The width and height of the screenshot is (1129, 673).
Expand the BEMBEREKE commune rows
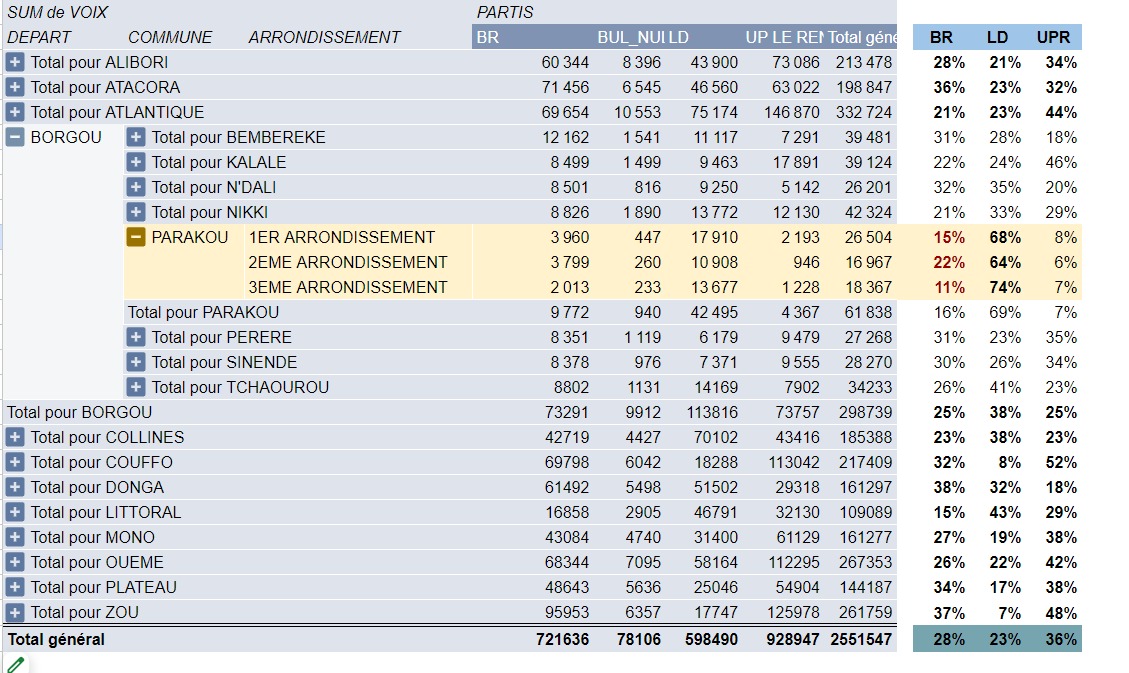point(136,137)
